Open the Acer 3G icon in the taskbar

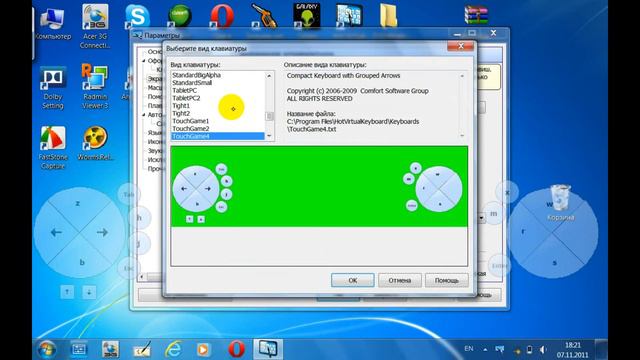[110, 349]
